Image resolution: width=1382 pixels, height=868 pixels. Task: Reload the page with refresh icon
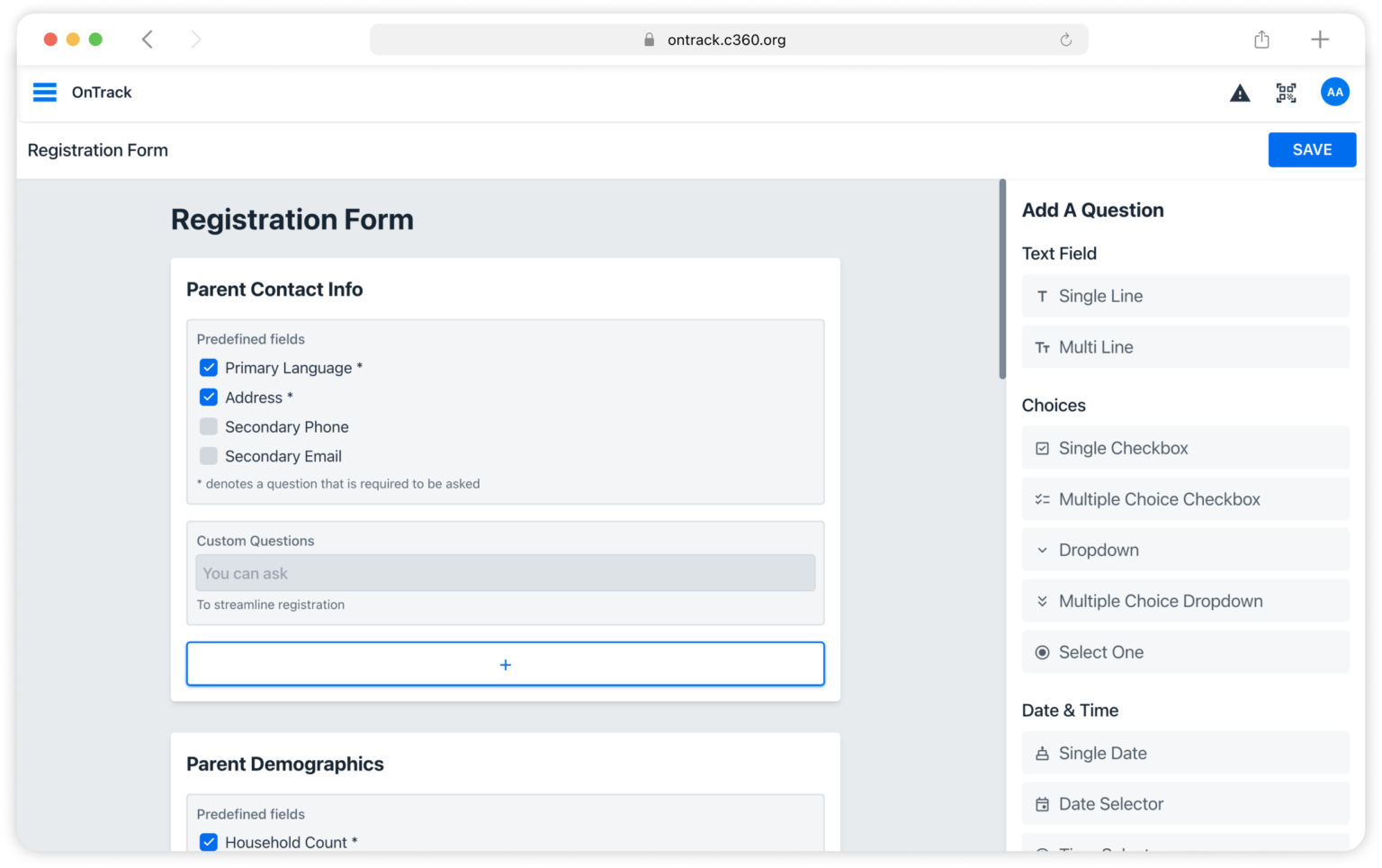pos(1065,40)
